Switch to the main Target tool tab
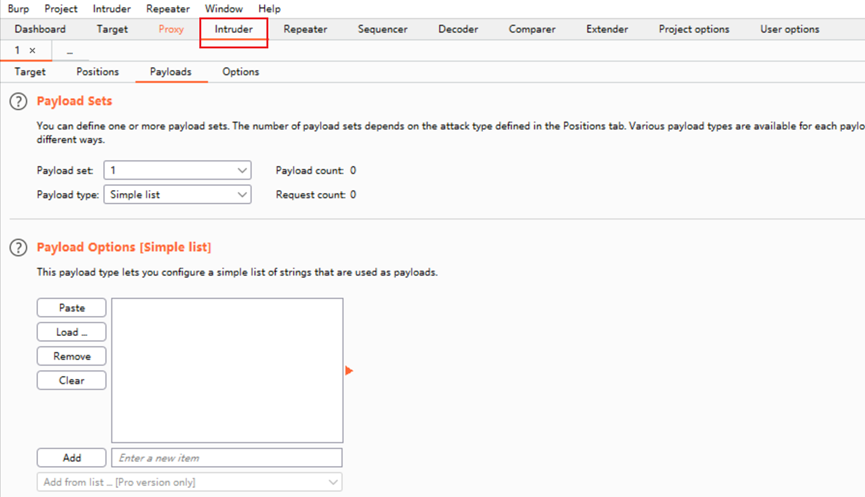This screenshot has height=497, width=865. (x=112, y=29)
